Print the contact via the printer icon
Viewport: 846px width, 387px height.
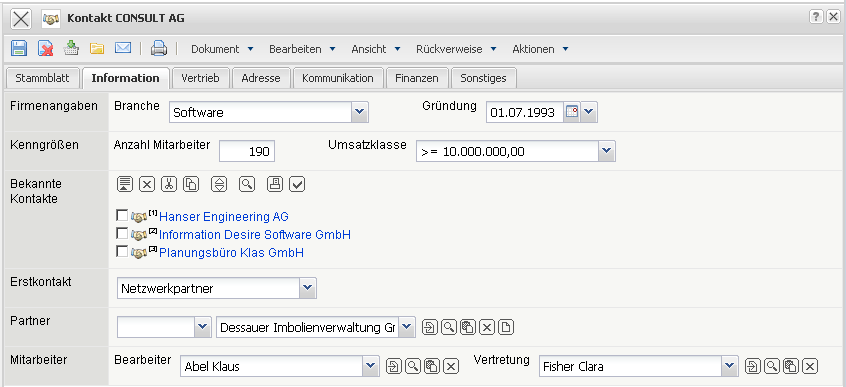(x=159, y=48)
